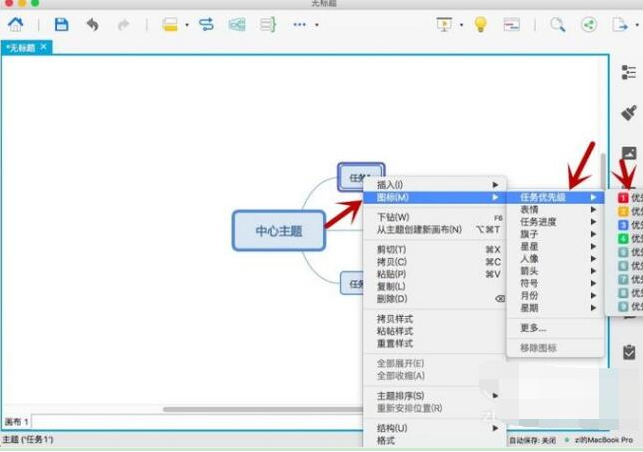This screenshot has width=643, height=452.
Task: Open 月份 markers submenu entry
Action: pyautogui.click(x=555, y=296)
